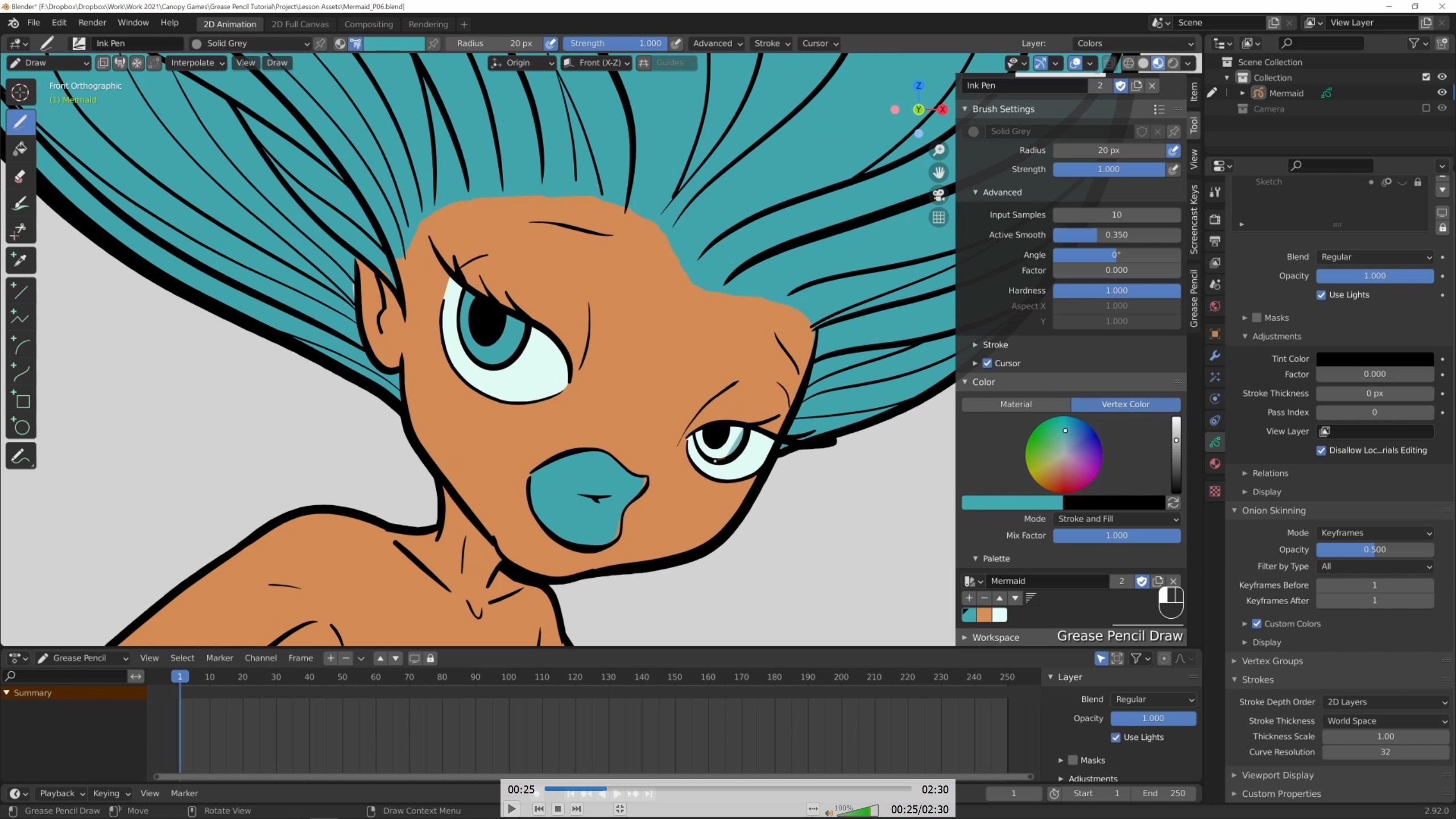Open Stroke Depth Order 2D Layers dropdown
Viewport: 1456px width, 819px height.
[1385, 702]
